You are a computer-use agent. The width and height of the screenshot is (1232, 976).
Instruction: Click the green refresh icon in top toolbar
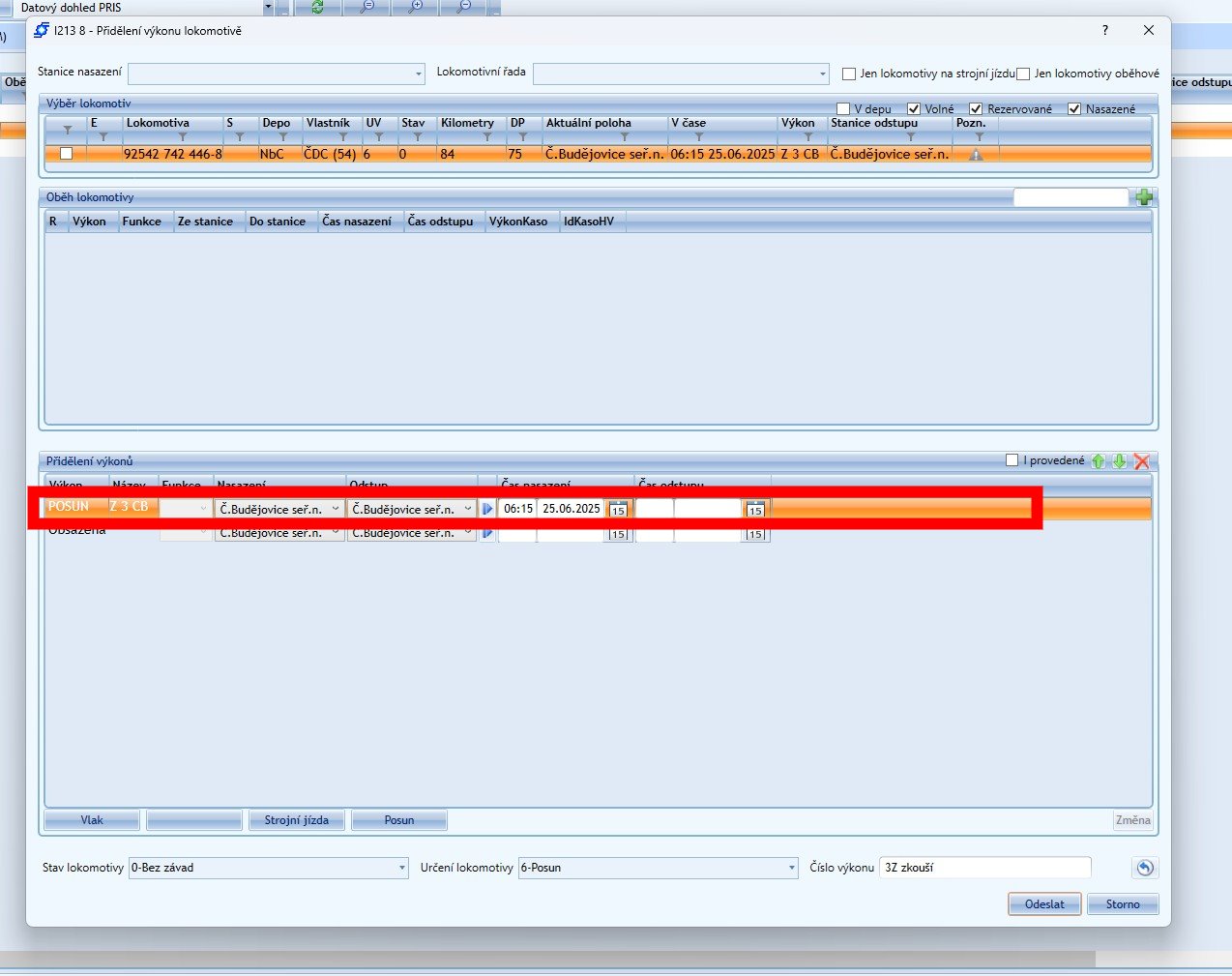[x=317, y=7]
